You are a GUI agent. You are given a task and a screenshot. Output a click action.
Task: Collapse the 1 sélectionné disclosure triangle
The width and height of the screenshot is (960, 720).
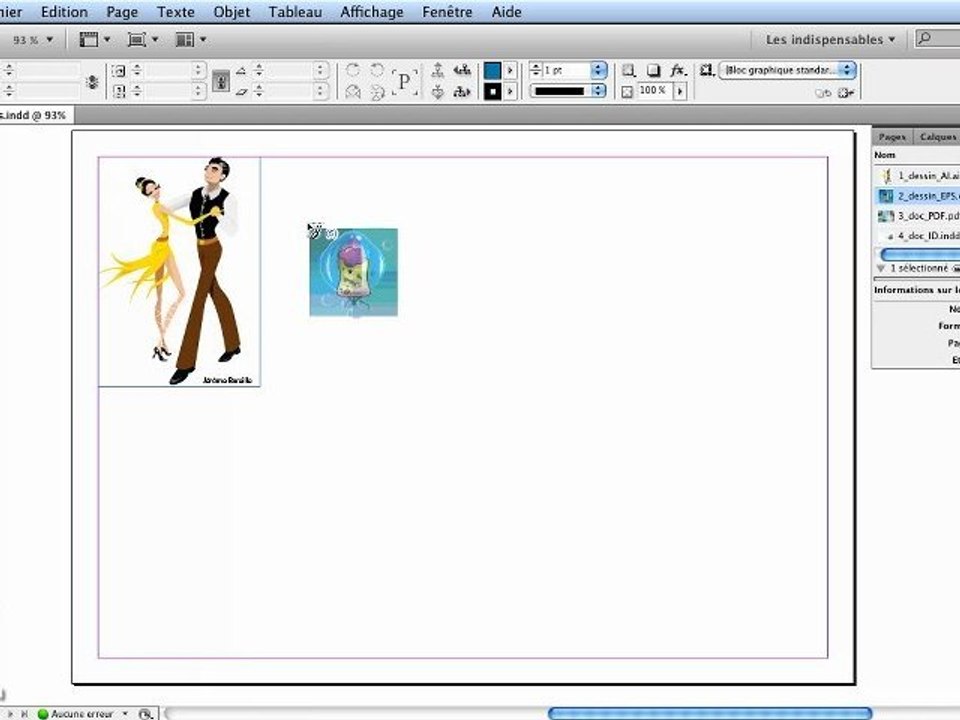881,268
